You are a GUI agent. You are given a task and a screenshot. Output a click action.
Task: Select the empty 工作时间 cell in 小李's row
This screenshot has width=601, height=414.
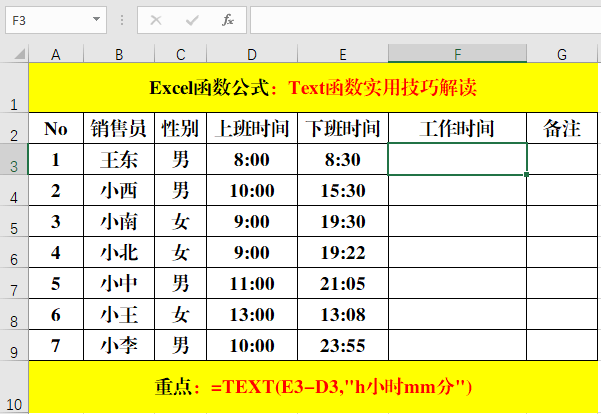[458, 345]
